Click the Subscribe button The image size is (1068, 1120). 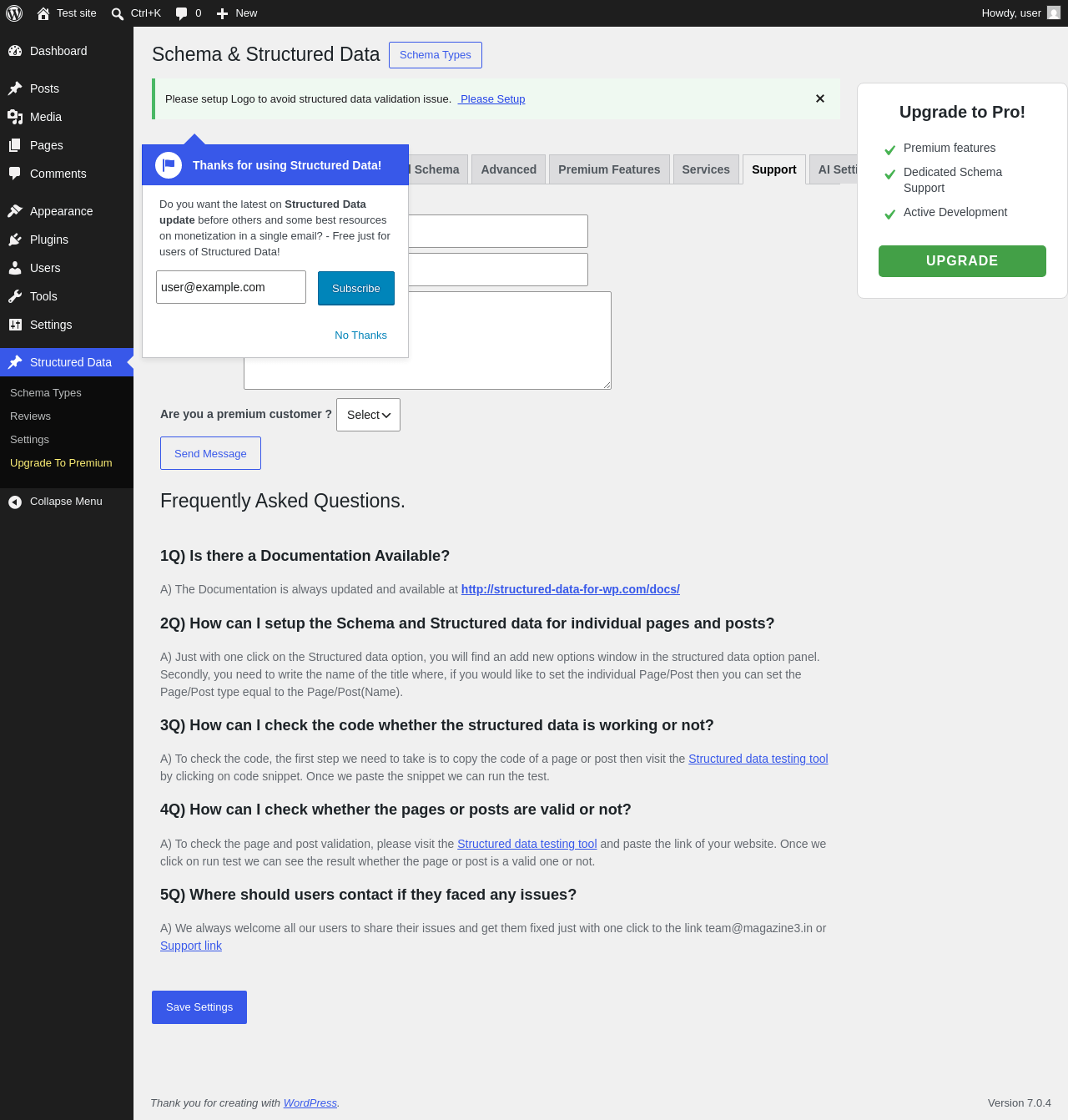click(x=356, y=288)
